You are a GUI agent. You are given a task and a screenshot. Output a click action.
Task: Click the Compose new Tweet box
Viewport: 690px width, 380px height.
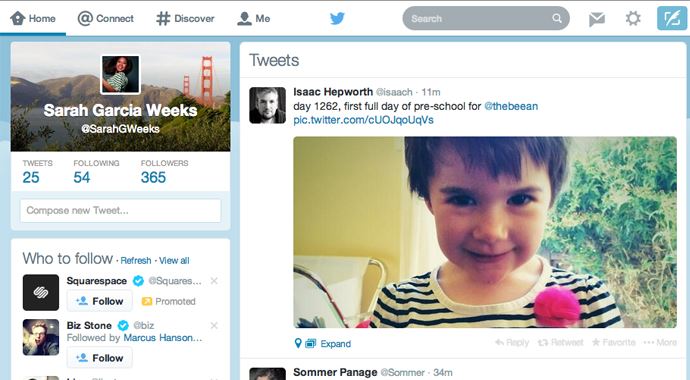coord(121,211)
